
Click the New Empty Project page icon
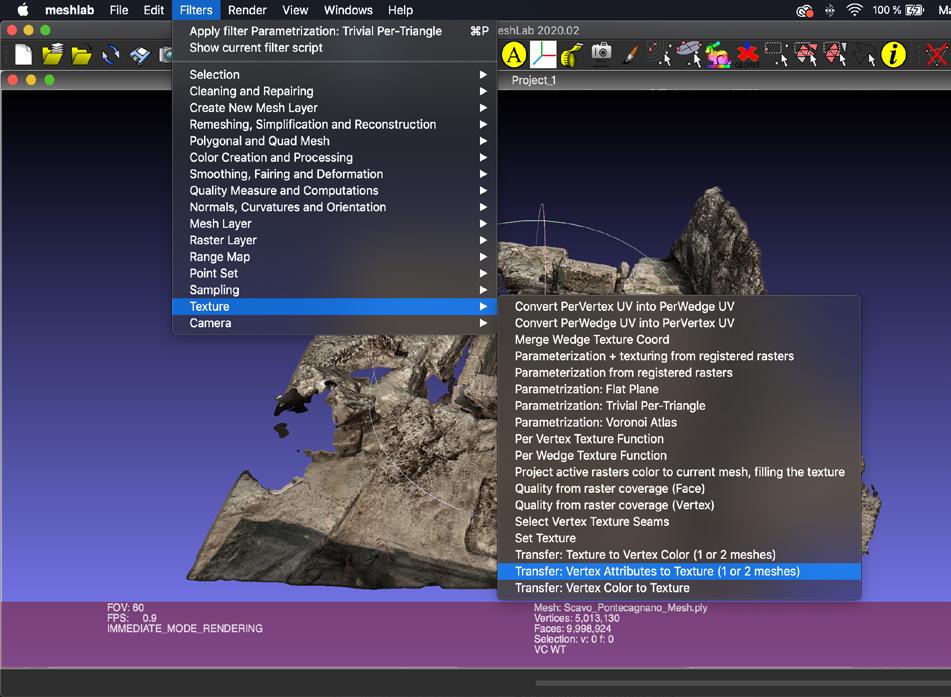pyautogui.click(x=23, y=55)
